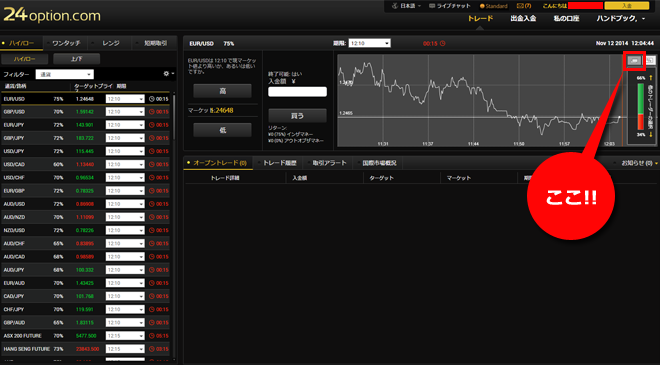The image size is (660, 365).
Task: Click the down arrow beside 34% sentiment
Action: click(x=651, y=135)
